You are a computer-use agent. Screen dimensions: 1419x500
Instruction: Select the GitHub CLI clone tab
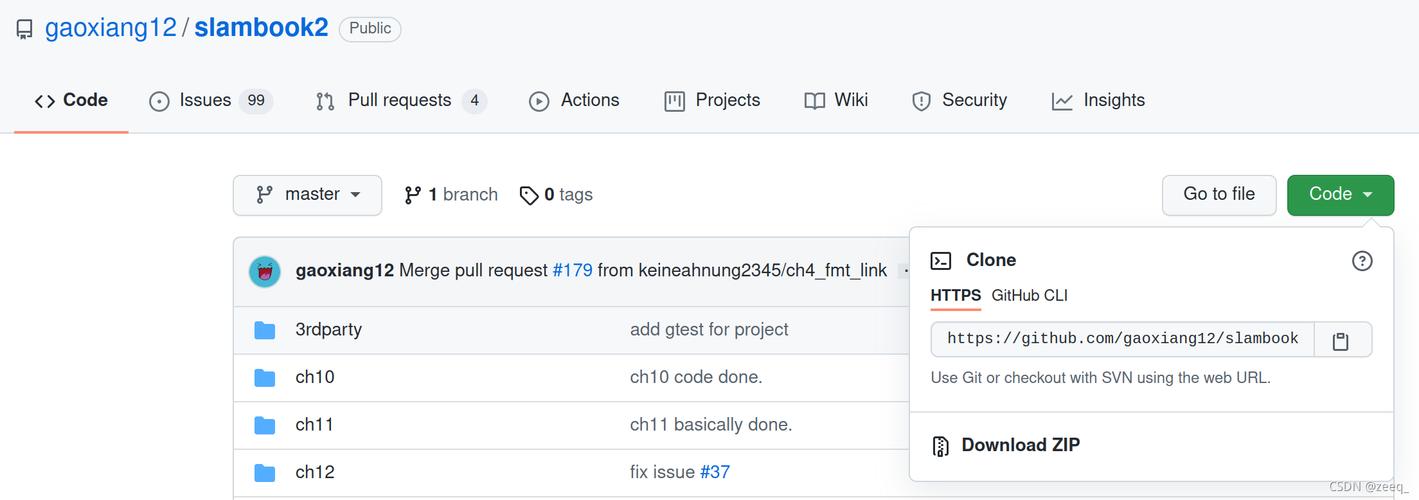pos(1030,296)
